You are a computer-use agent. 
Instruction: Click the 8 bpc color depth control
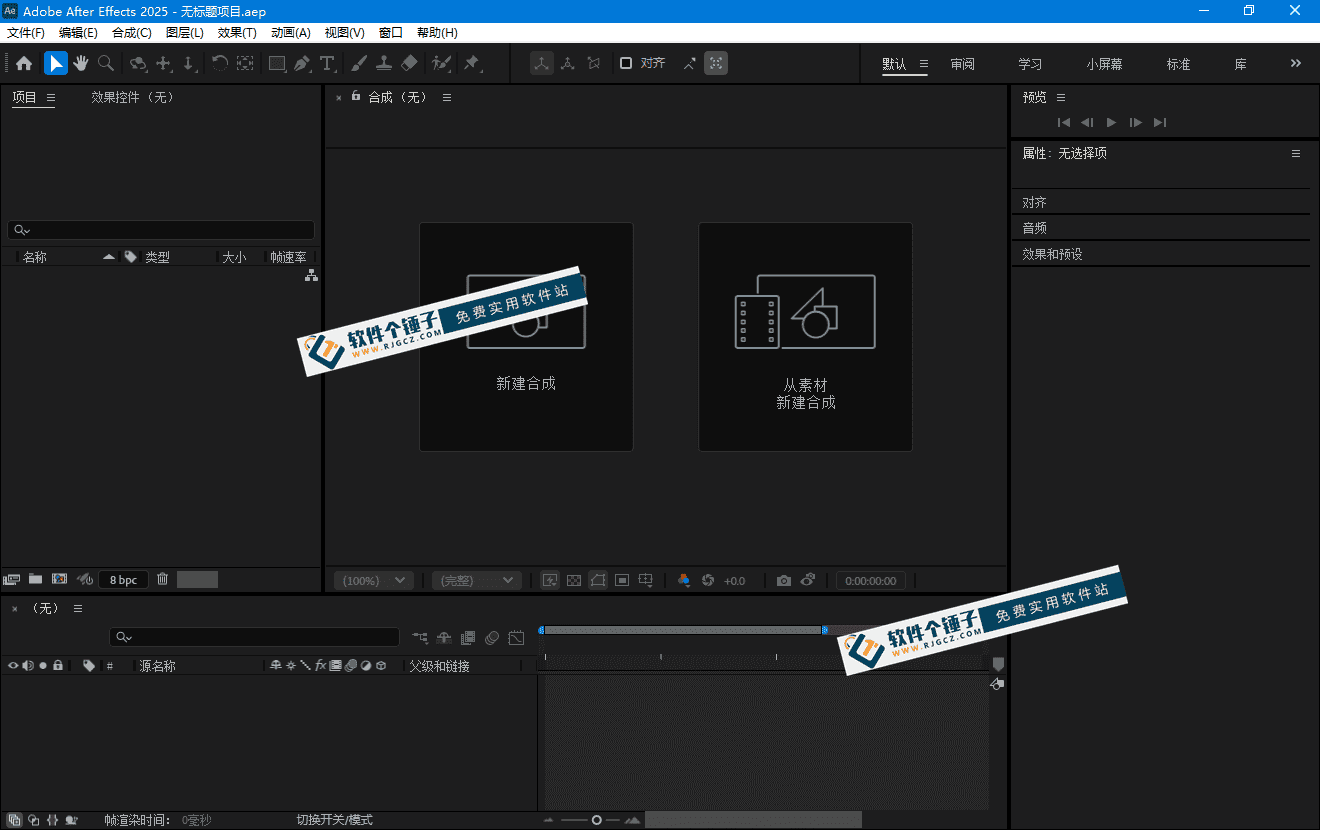point(122,579)
